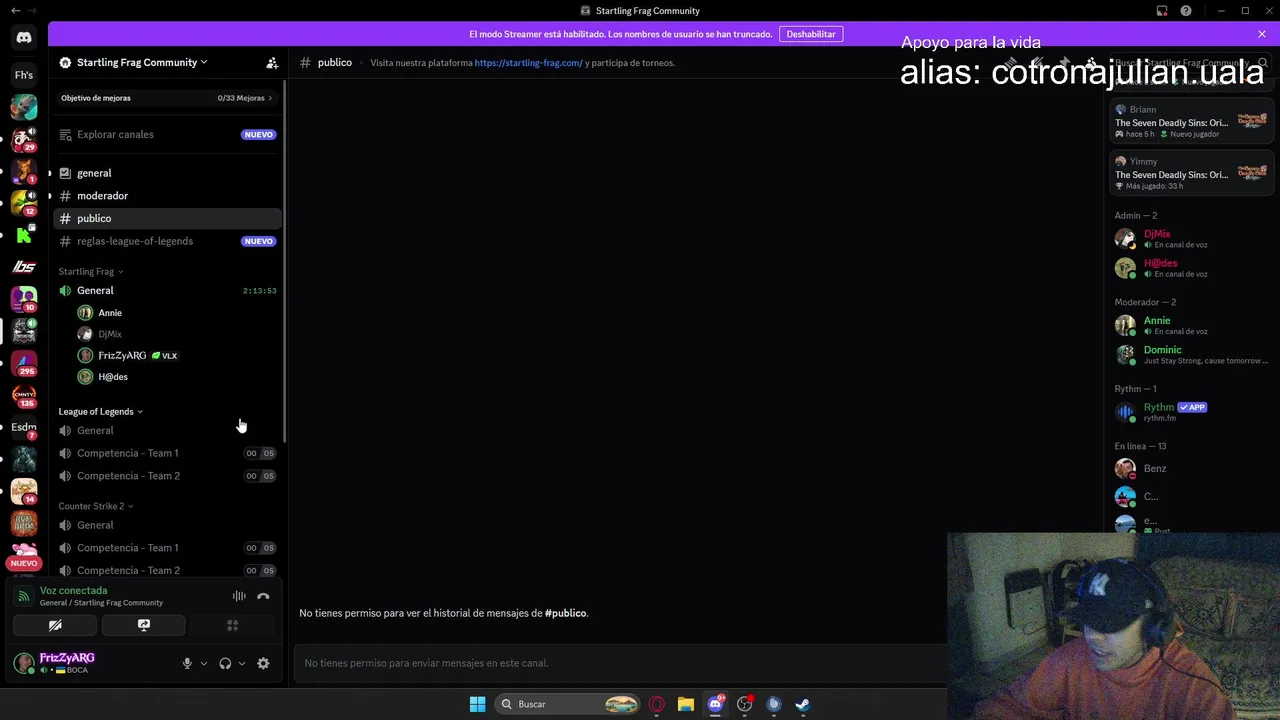Toggle noise suppression waveform icon

[239, 596]
